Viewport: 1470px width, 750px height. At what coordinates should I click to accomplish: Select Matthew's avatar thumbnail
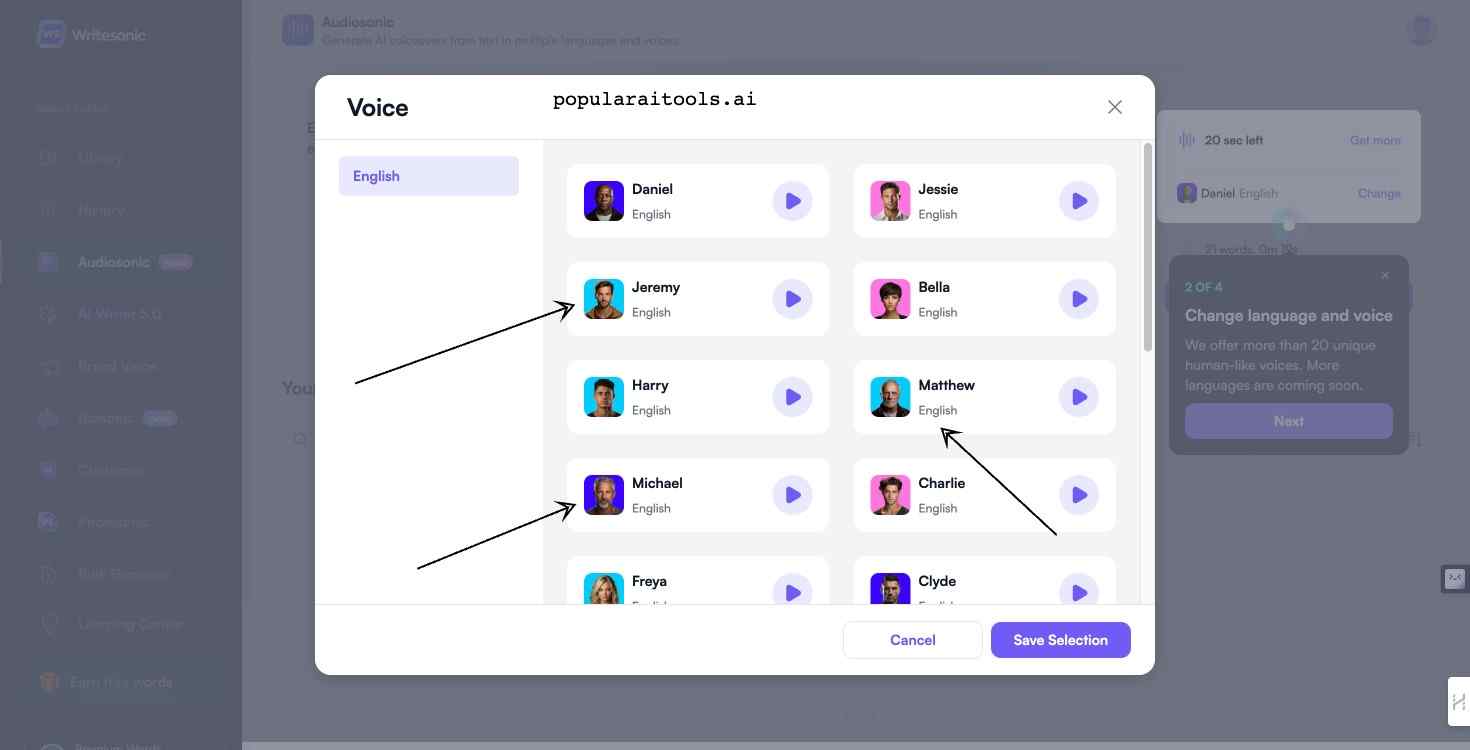coord(890,397)
